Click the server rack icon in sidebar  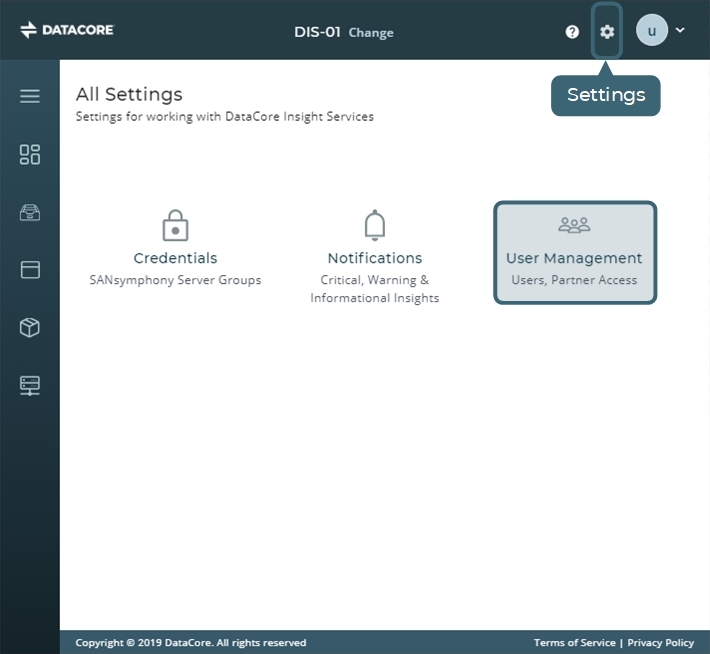click(30, 386)
